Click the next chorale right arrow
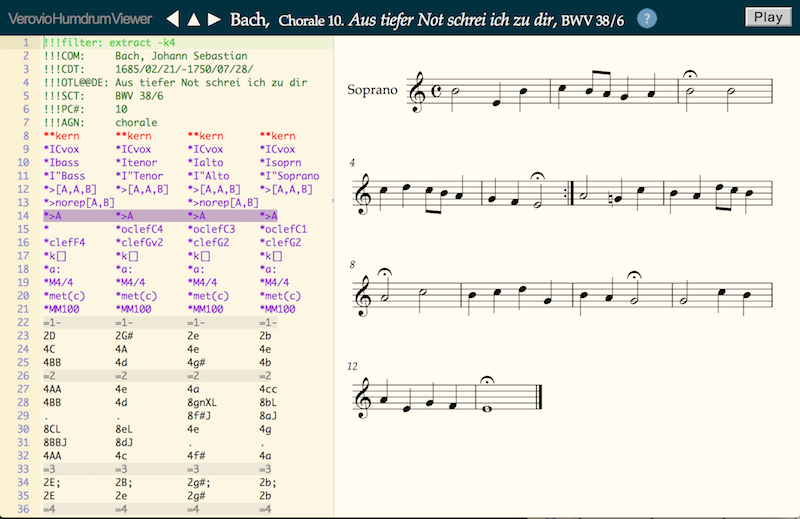 pos(214,19)
